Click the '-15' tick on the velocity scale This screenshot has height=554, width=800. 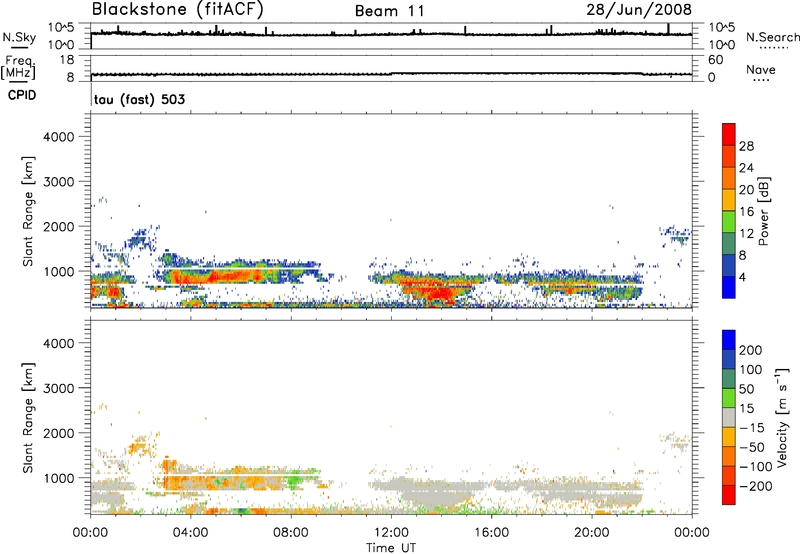[x=752, y=428]
